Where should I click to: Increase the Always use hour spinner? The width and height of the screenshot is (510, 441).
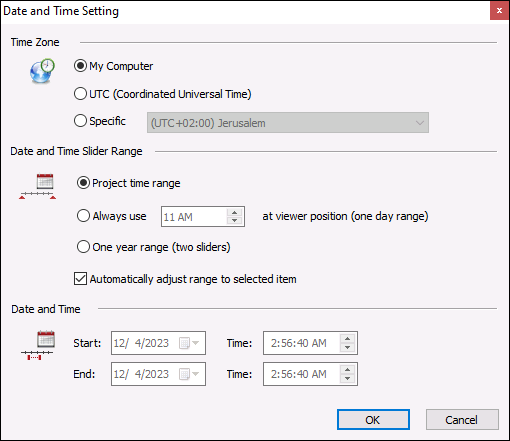(235, 213)
